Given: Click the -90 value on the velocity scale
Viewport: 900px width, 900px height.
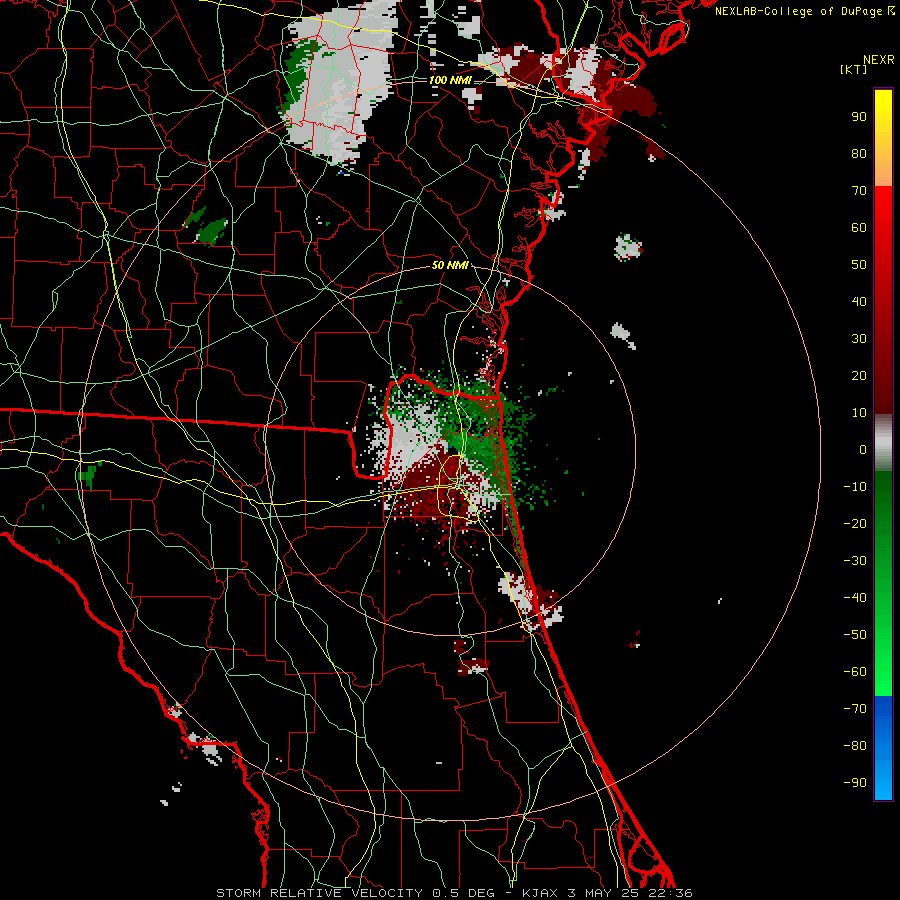Looking at the screenshot, I should [x=855, y=783].
